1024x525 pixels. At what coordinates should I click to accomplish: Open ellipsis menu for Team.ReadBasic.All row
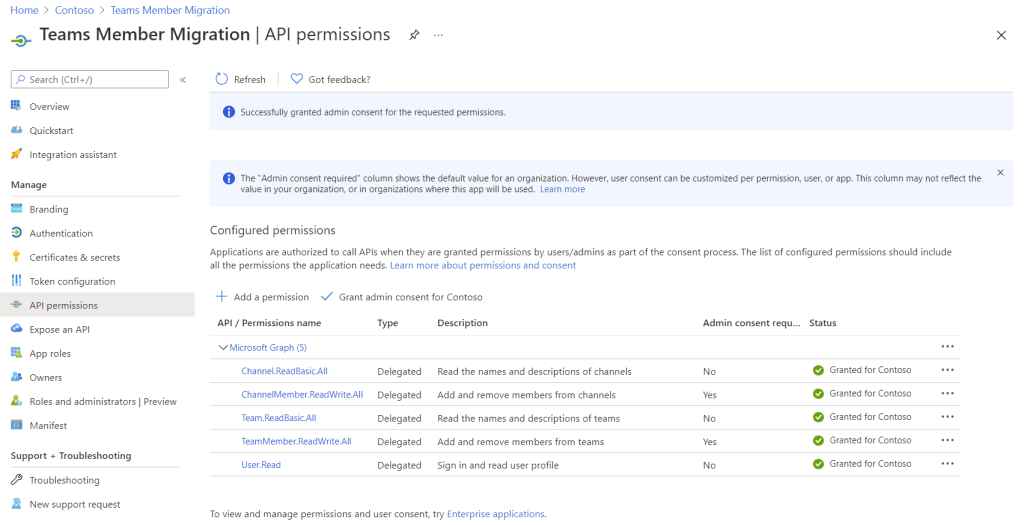pyautogui.click(x=947, y=417)
